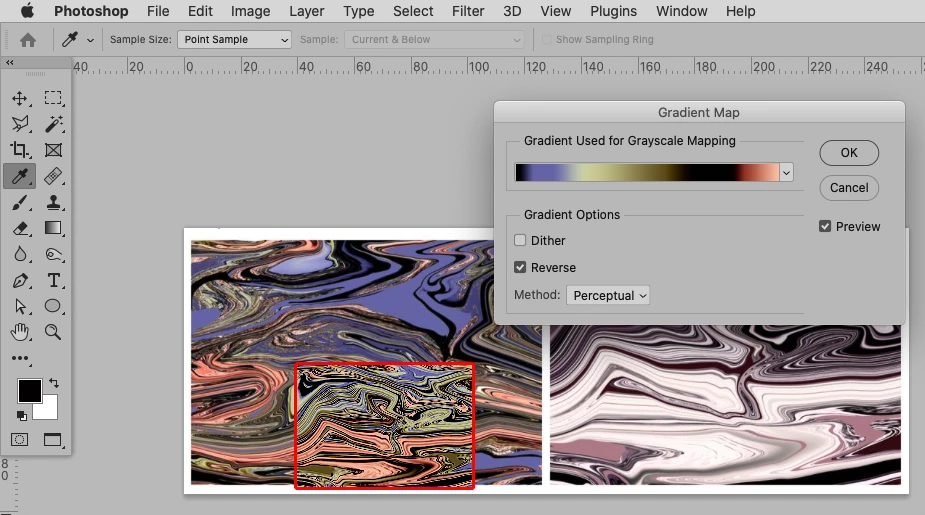Open the Image menu
This screenshot has height=515, width=925.
[x=250, y=11]
